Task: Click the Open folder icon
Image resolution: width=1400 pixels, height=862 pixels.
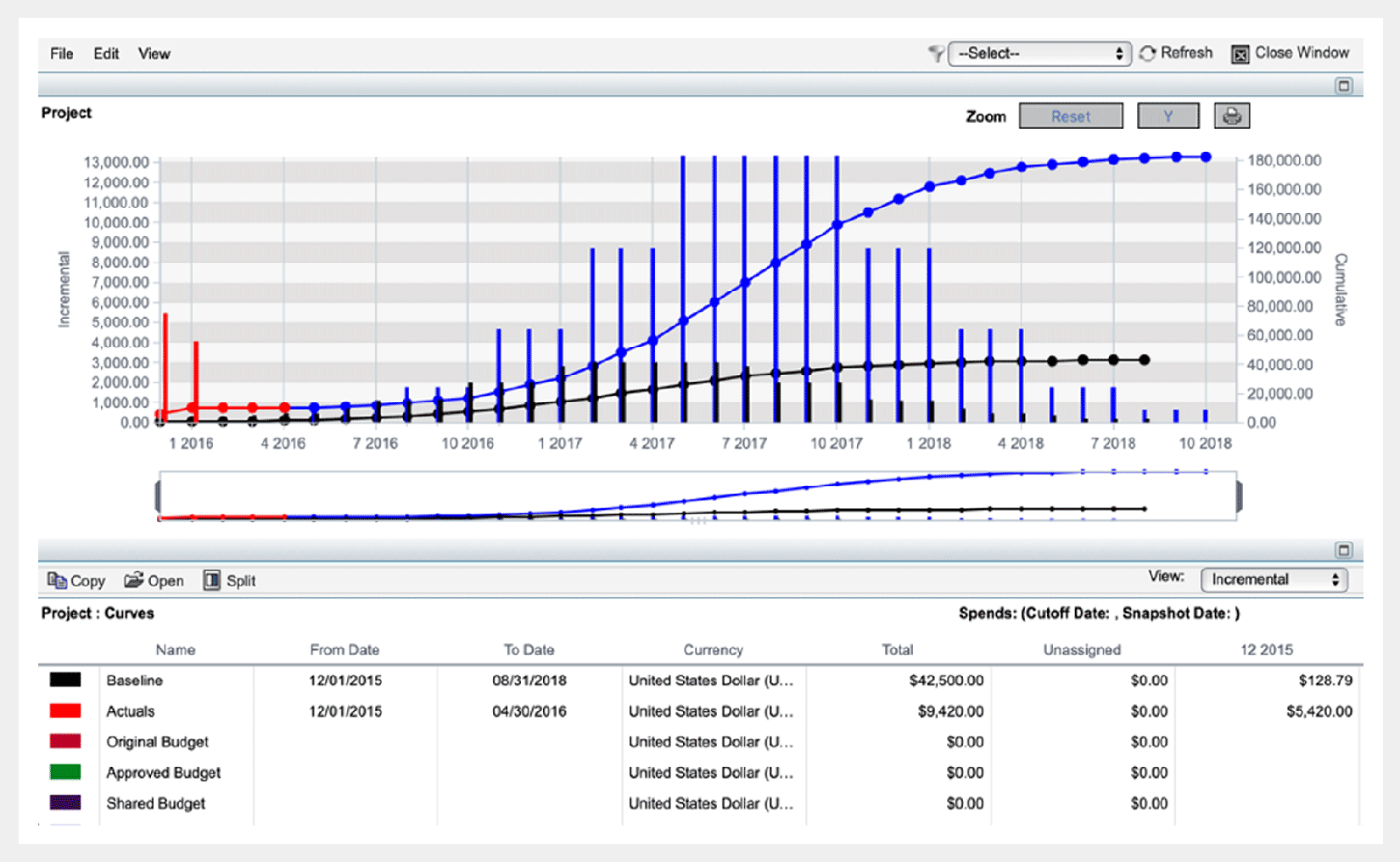Action: coord(133,580)
